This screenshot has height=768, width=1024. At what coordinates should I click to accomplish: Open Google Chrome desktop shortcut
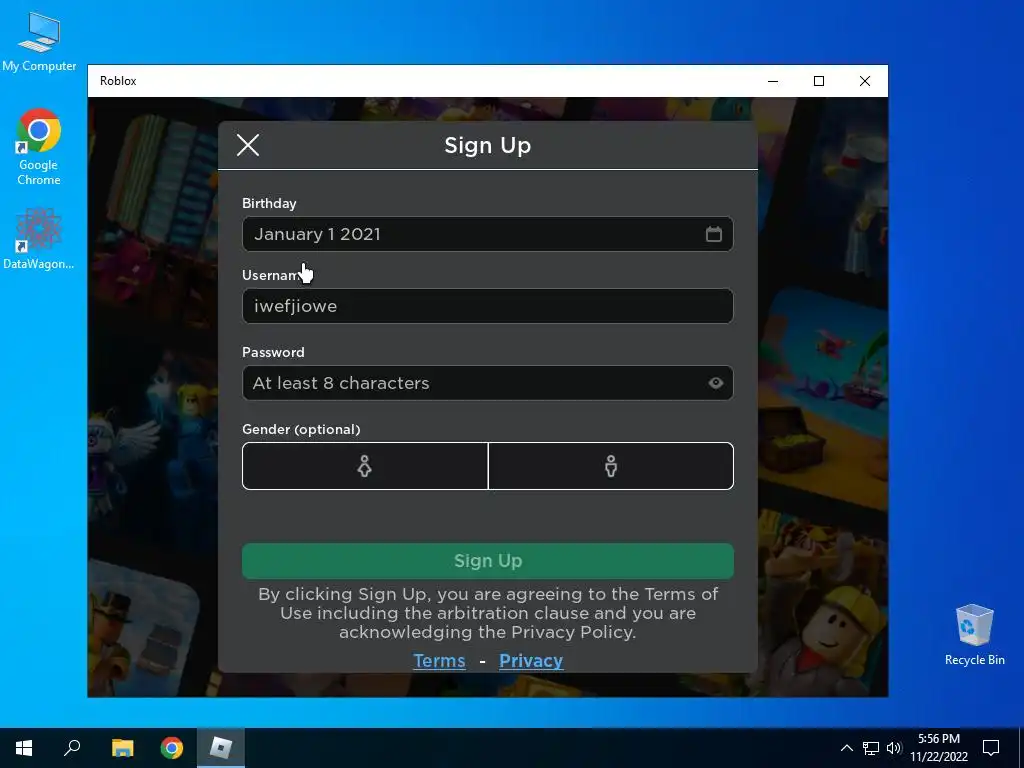pyautogui.click(x=39, y=147)
